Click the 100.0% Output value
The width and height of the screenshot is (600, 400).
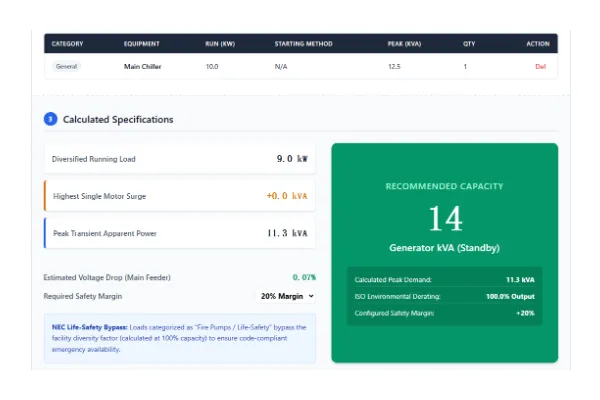pos(510,297)
